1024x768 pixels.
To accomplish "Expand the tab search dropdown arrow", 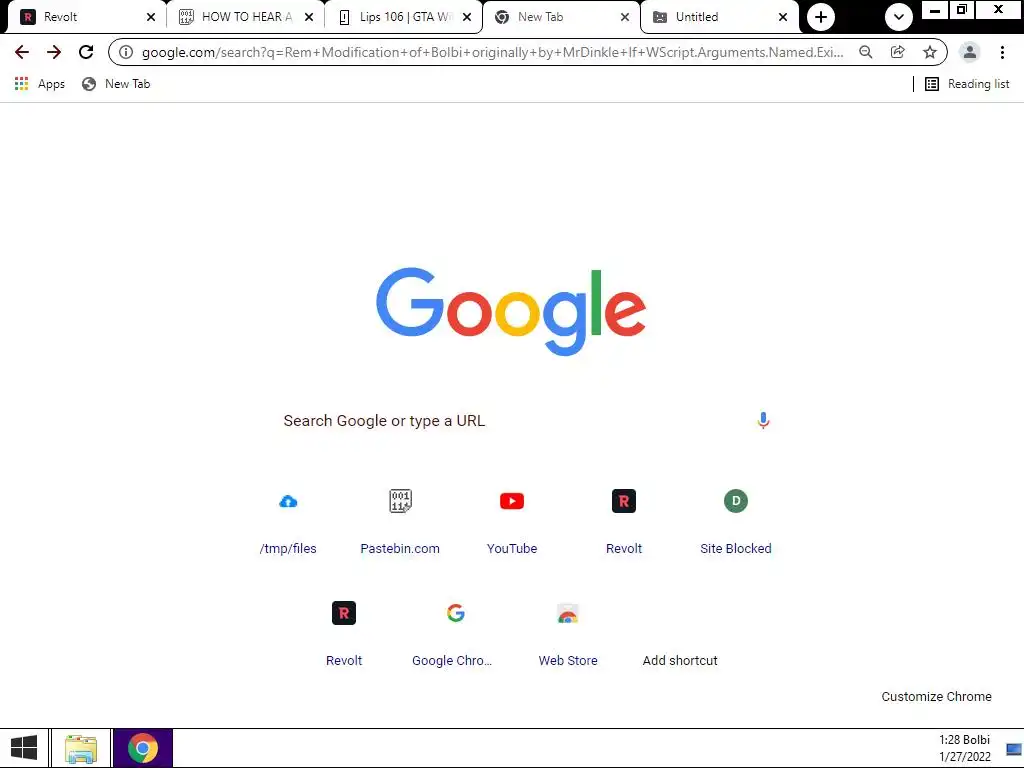I will (899, 17).
